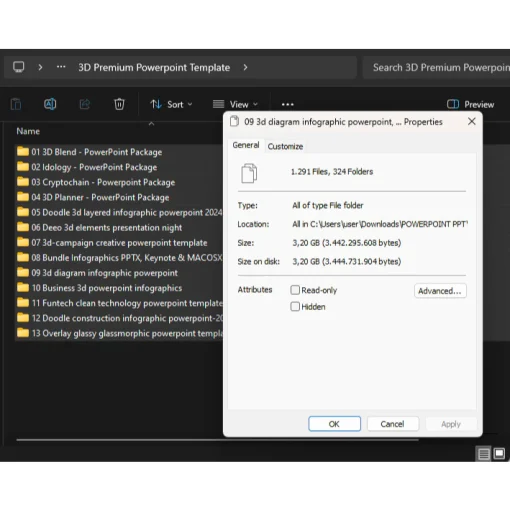The height and width of the screenshot is (510, 510).
Task: Click the All of type File folder text
Action: point(328,205)
